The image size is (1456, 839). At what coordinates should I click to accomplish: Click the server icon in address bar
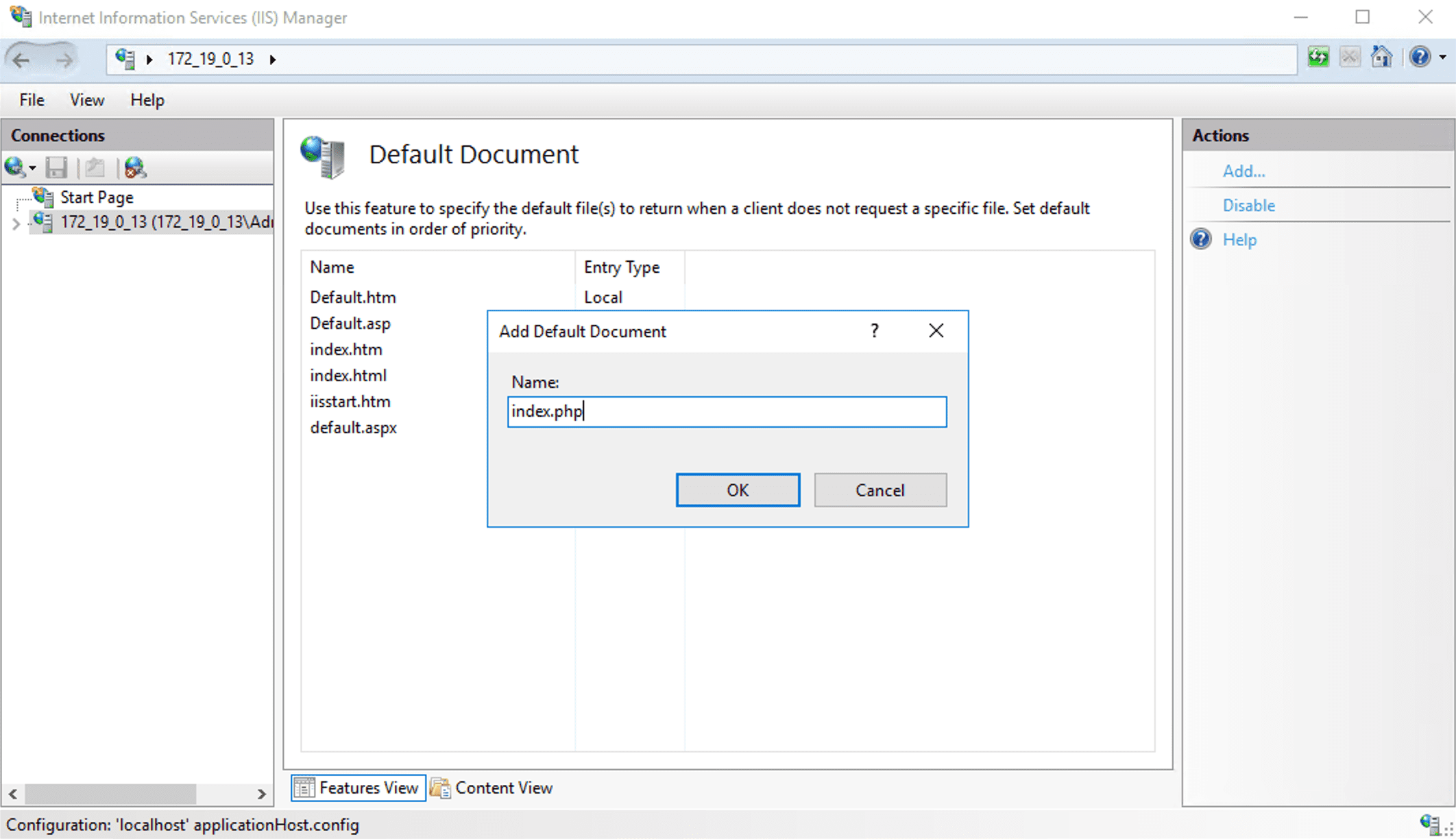pyautogui.click(x=125, y=59)
